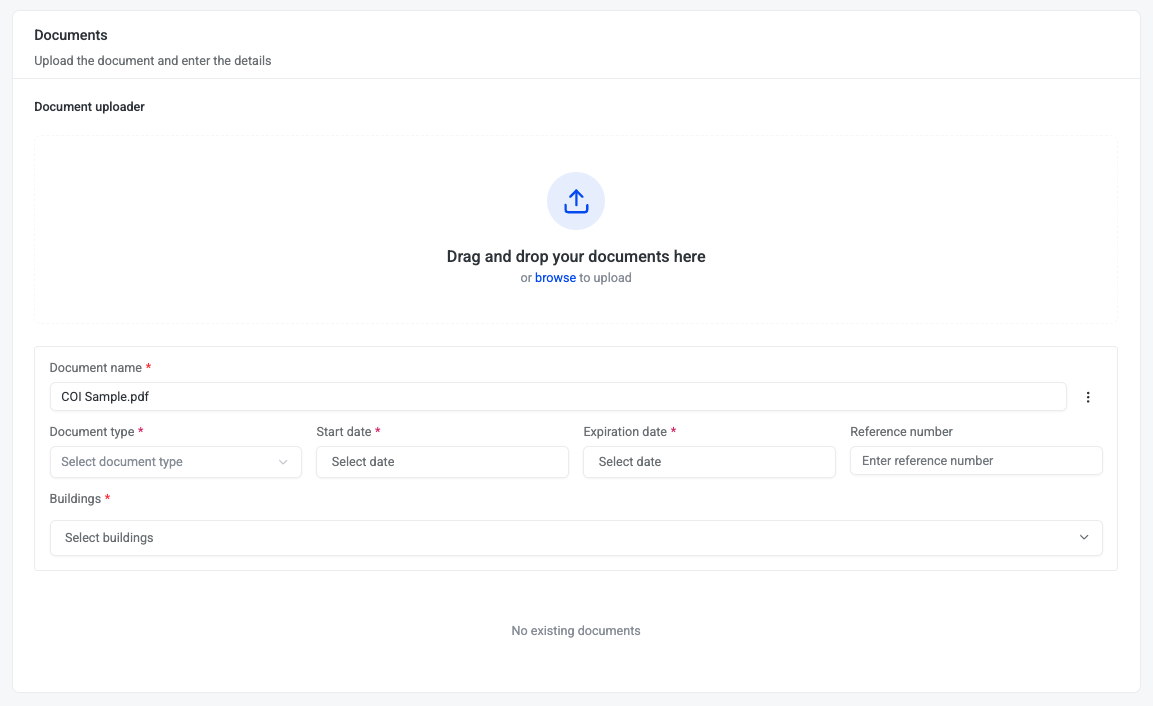Screen dimensions: 1153x706
Task: Click the upload arrow icon
Action: [x=576, y=201]
